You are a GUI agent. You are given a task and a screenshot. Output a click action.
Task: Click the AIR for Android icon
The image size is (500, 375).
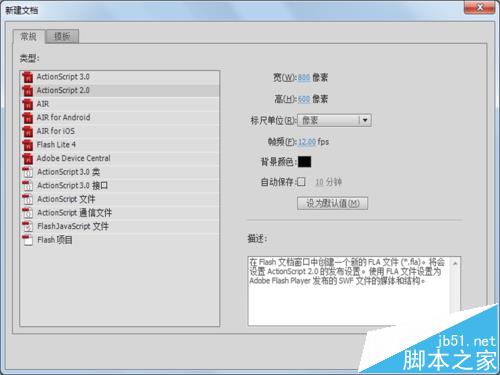click(28, 118)
